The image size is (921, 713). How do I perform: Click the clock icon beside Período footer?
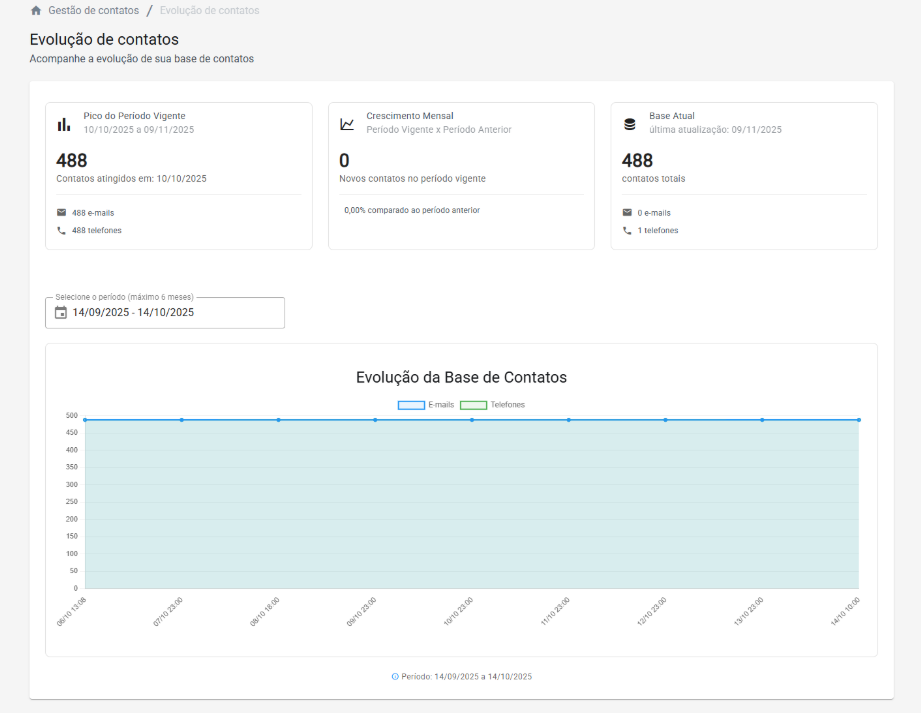pyautogui.click(x=395, y=677)
